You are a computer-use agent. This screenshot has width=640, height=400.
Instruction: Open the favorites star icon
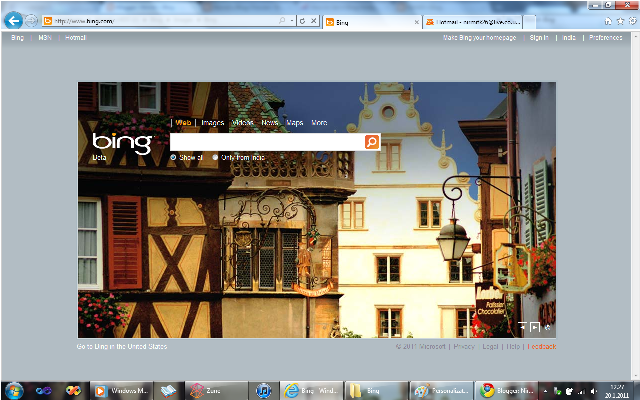coord(619,21)
